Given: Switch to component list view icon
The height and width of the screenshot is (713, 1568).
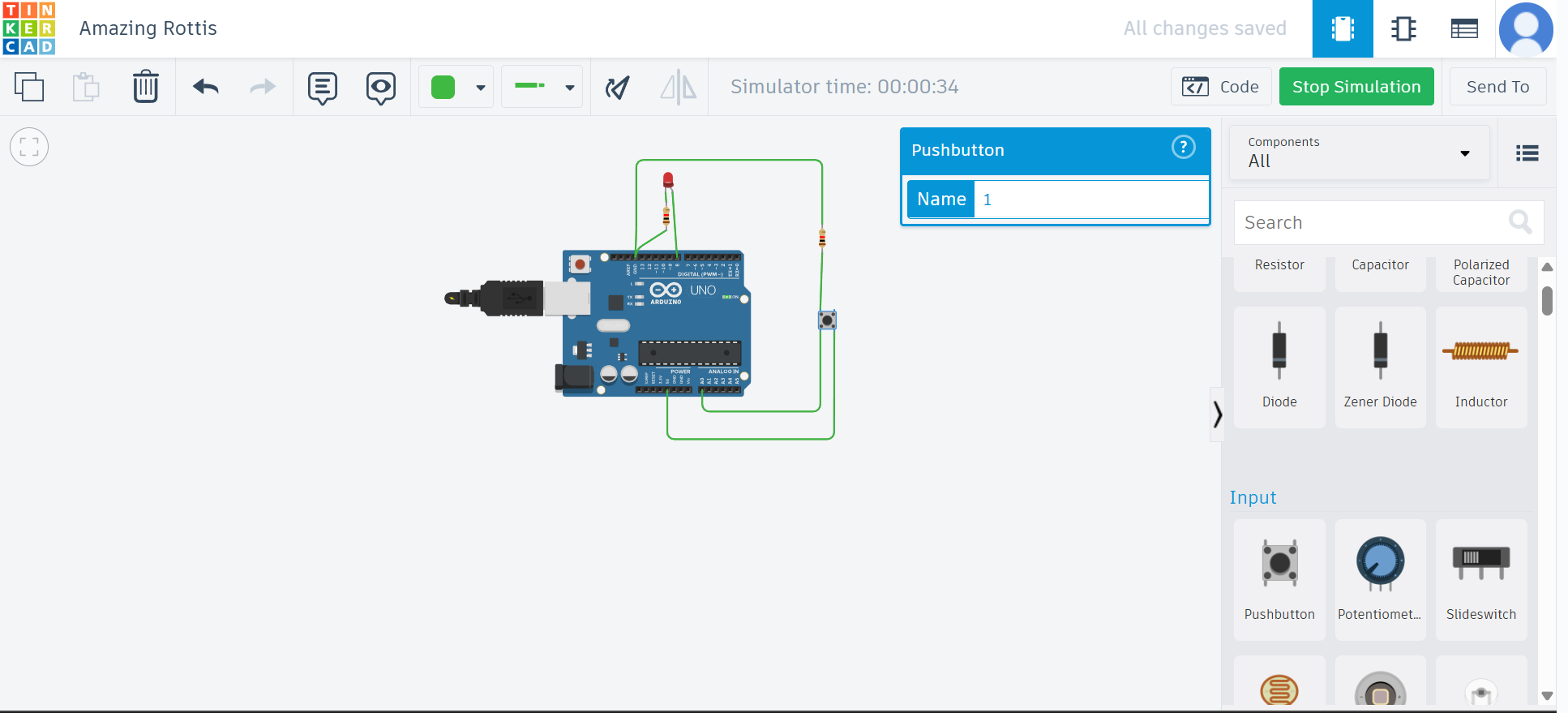Looking at the screenshot, I should (x=1463, y=29).
